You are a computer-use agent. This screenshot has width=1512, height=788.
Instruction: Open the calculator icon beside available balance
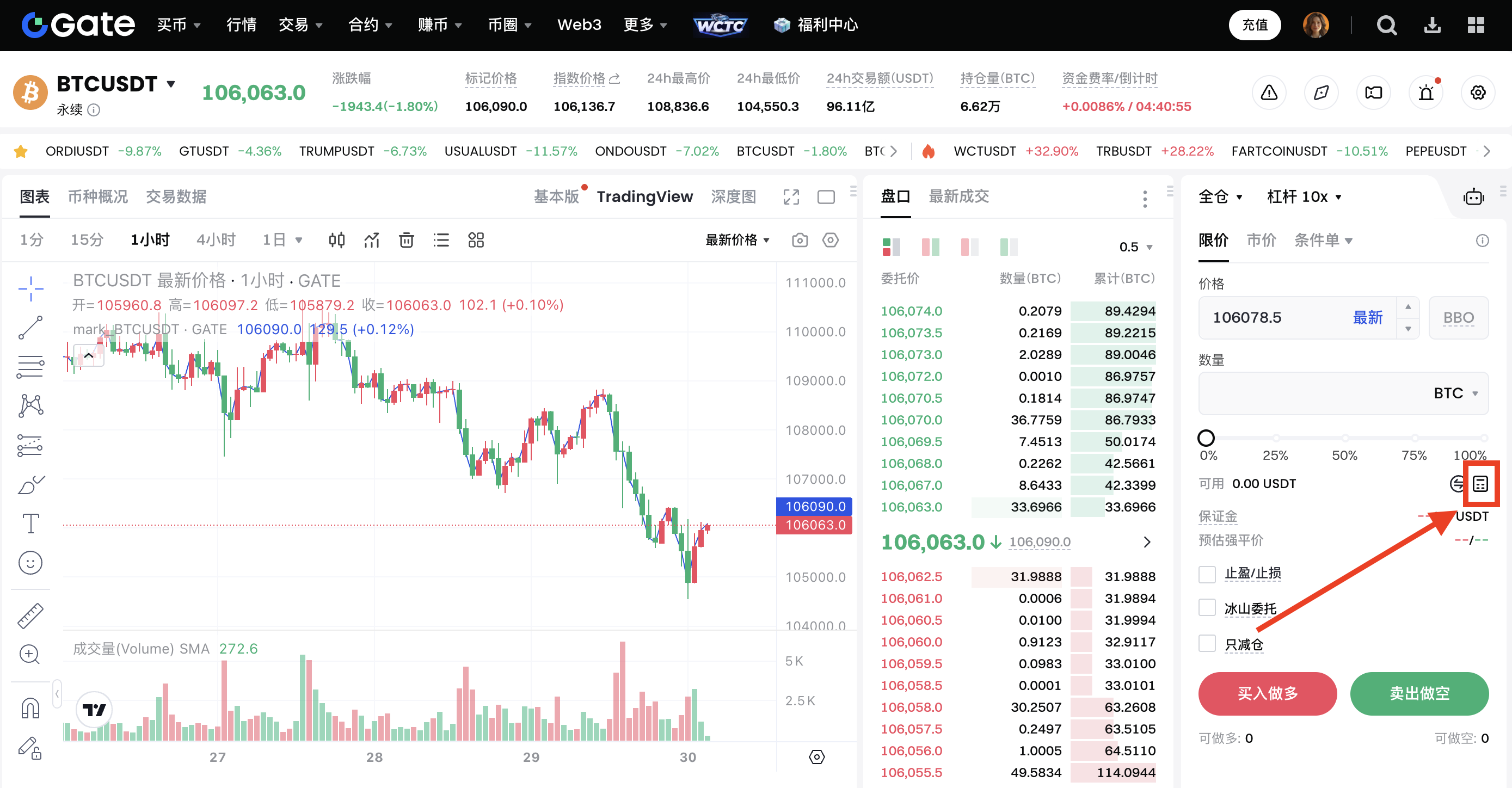click(1480, 483)
